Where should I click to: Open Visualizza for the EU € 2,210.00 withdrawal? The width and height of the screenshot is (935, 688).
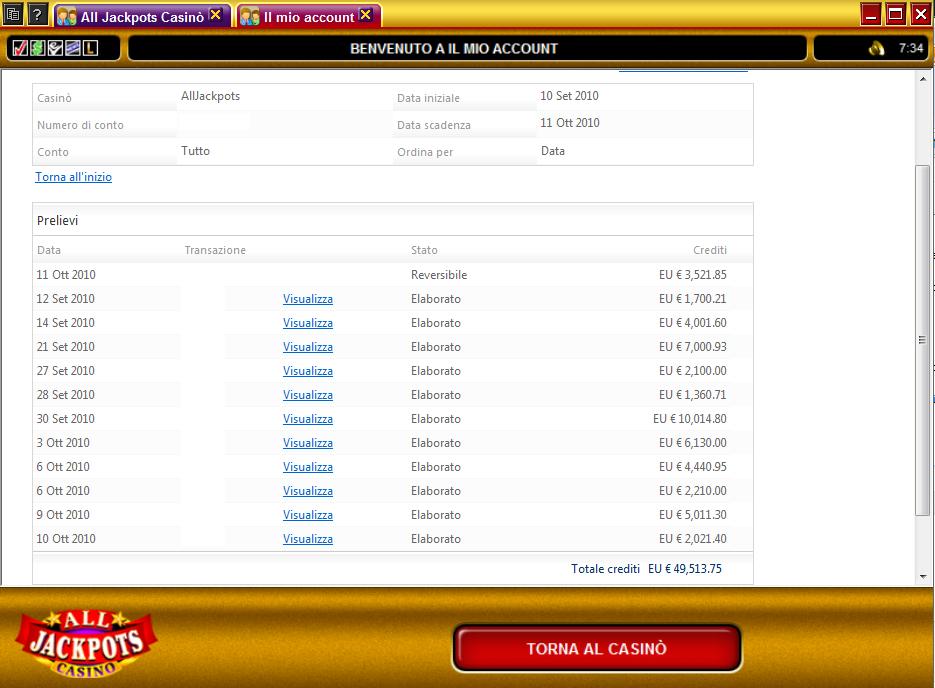(308, 491)
